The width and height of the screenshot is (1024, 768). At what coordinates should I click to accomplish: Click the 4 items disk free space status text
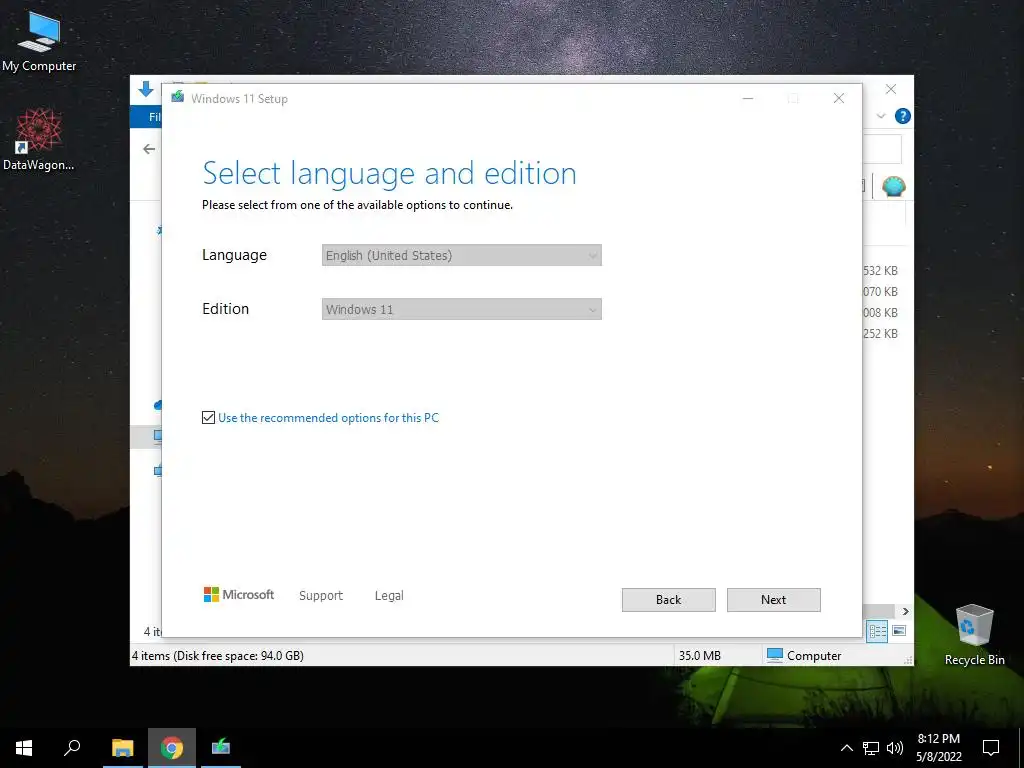point(218,656)
